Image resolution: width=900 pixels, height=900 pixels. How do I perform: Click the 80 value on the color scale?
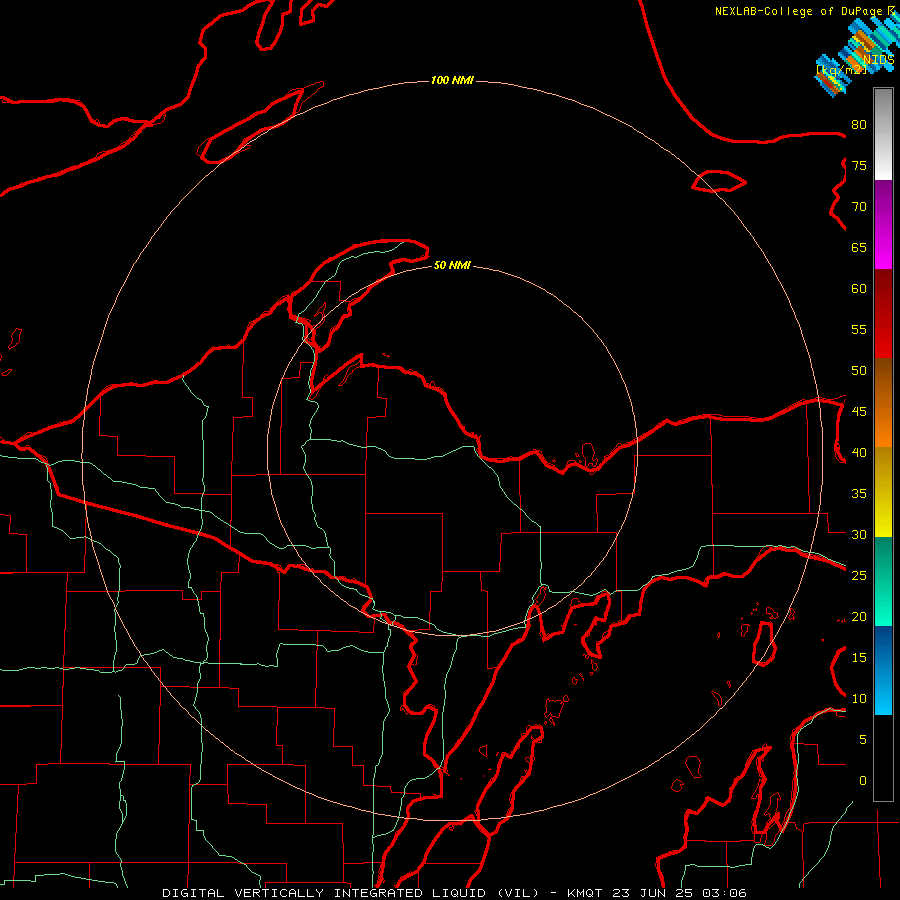tap(859, 125)
